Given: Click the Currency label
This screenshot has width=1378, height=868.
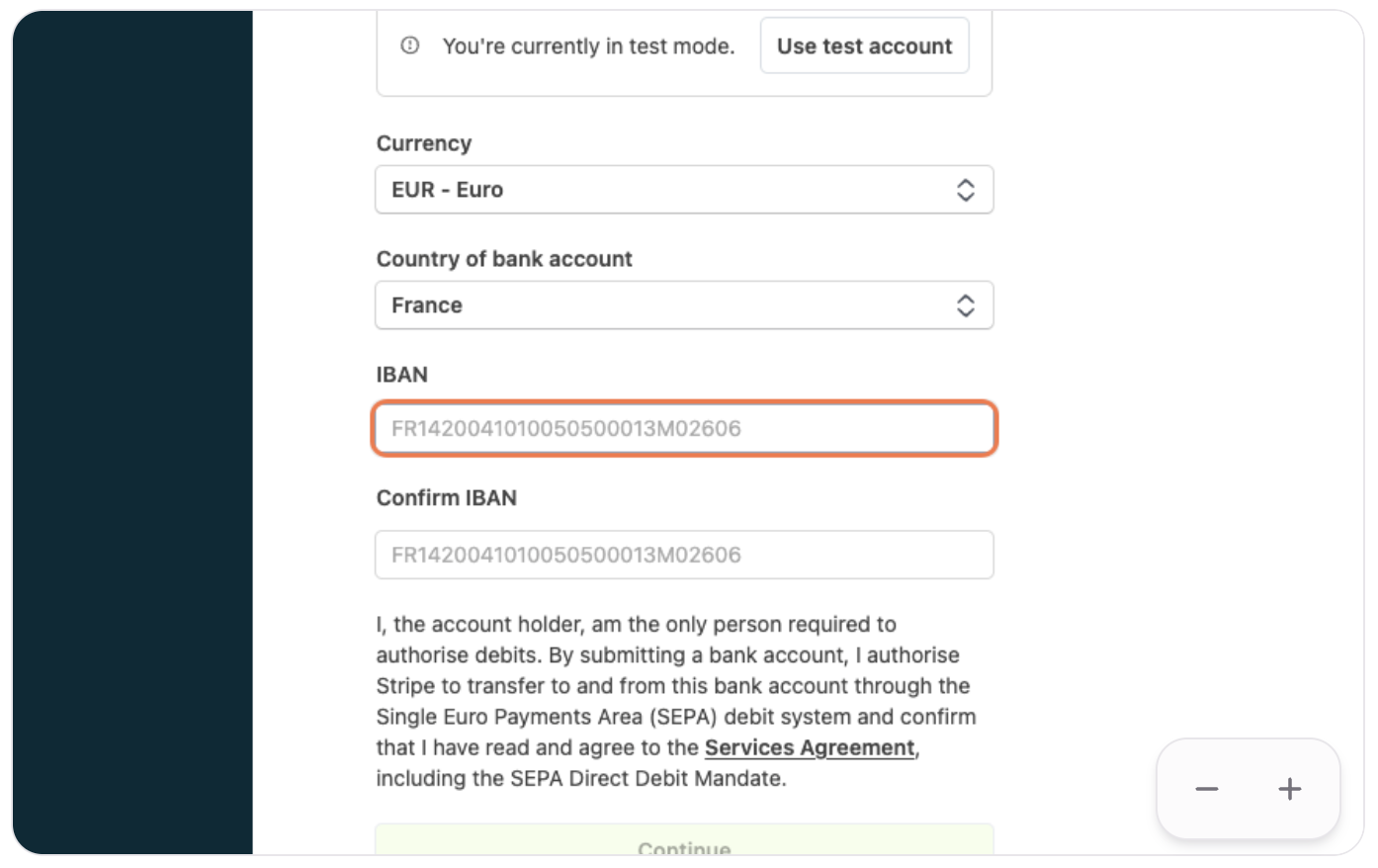Looking at the screenshot, I should pos(424,143).
